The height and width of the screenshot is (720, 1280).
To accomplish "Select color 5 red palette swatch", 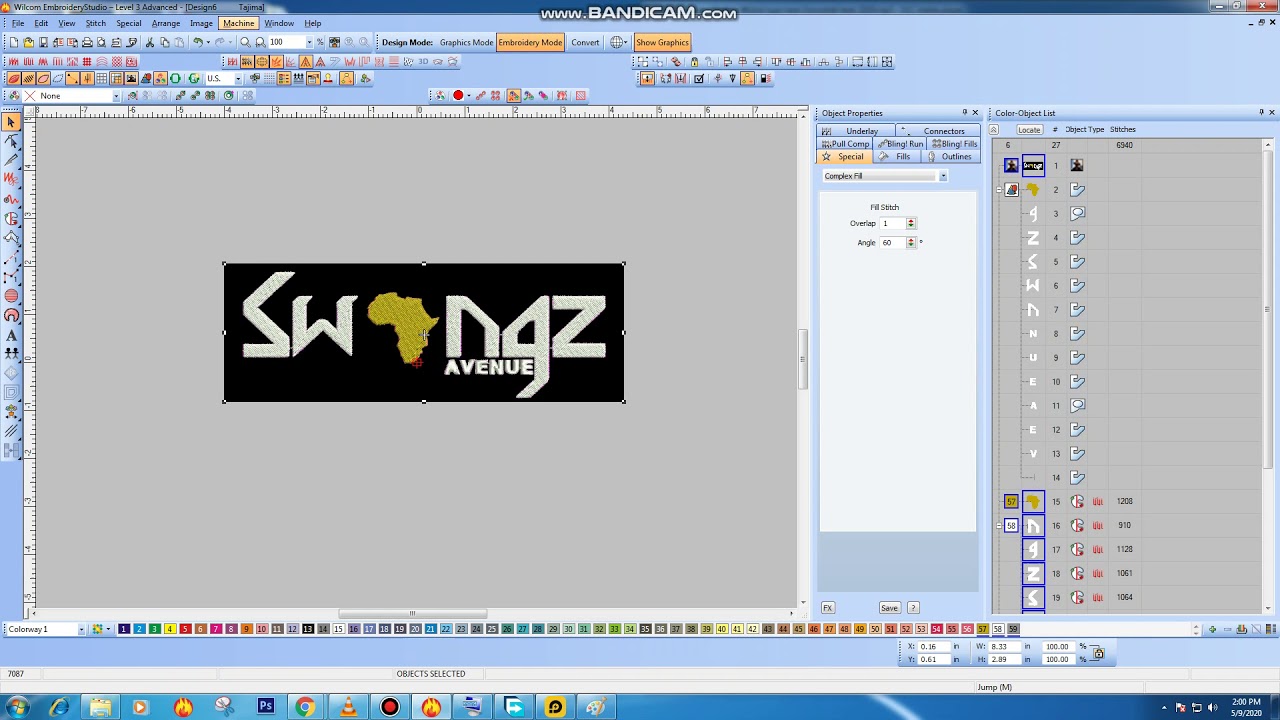I will (x=185, y=629).
